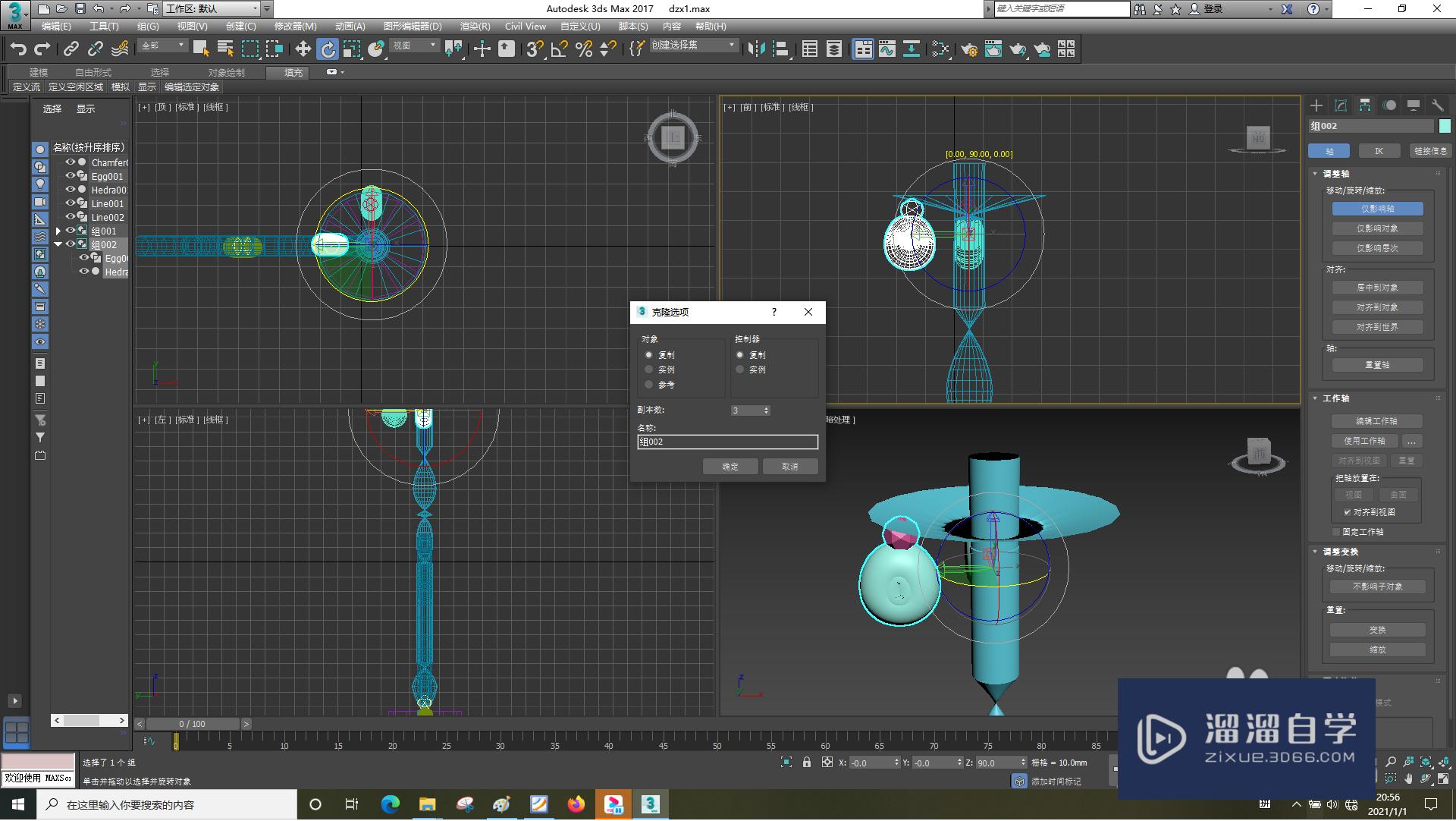Expand the 组001 group node

click(x=58, y=231)
